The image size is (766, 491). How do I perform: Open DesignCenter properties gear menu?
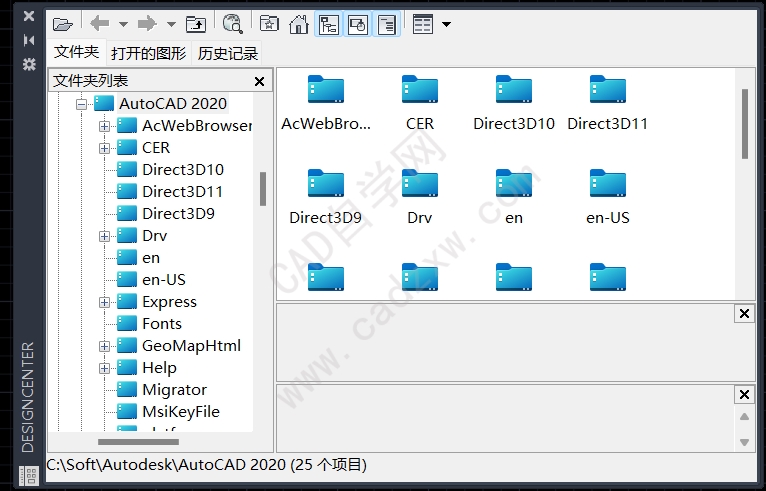29,64
